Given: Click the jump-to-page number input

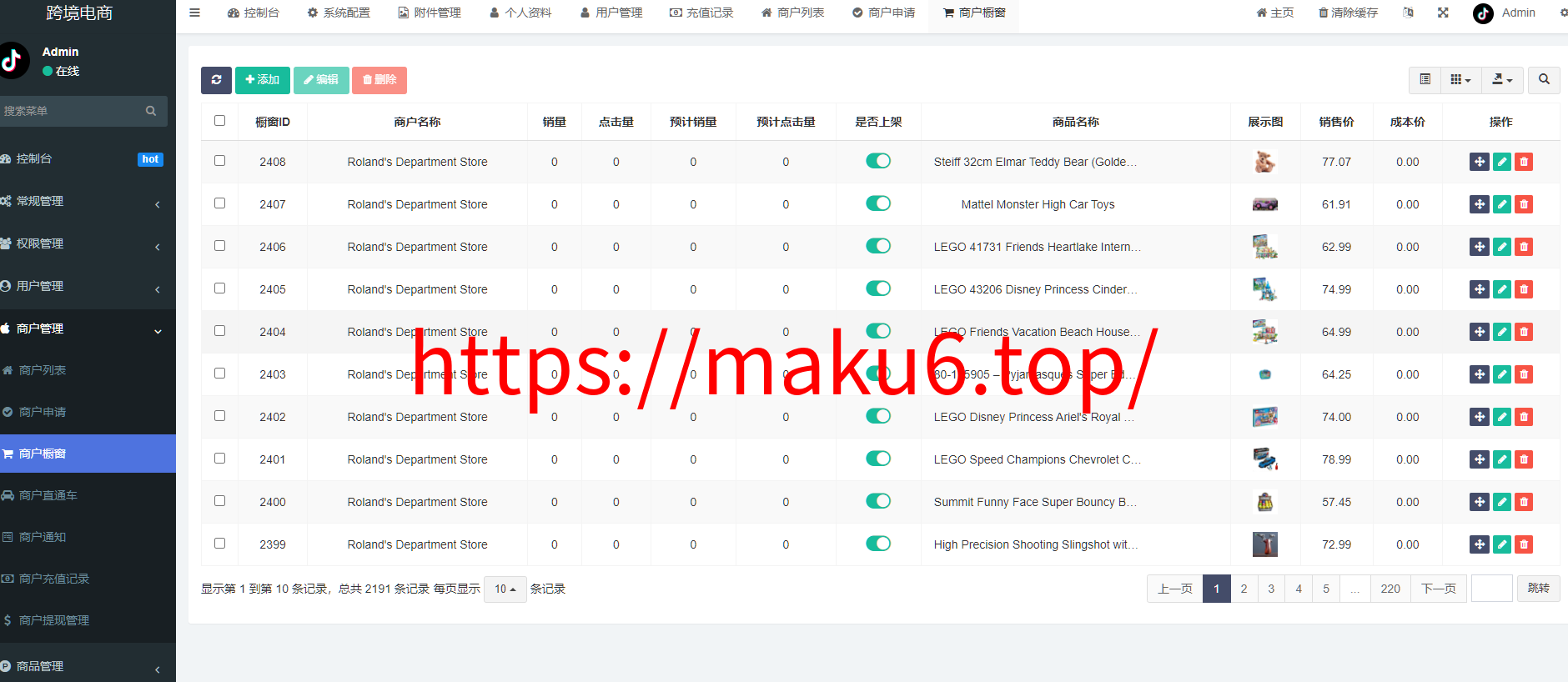Looking at the screenshot, I should pyautogui.click(x=1492, y=589).
